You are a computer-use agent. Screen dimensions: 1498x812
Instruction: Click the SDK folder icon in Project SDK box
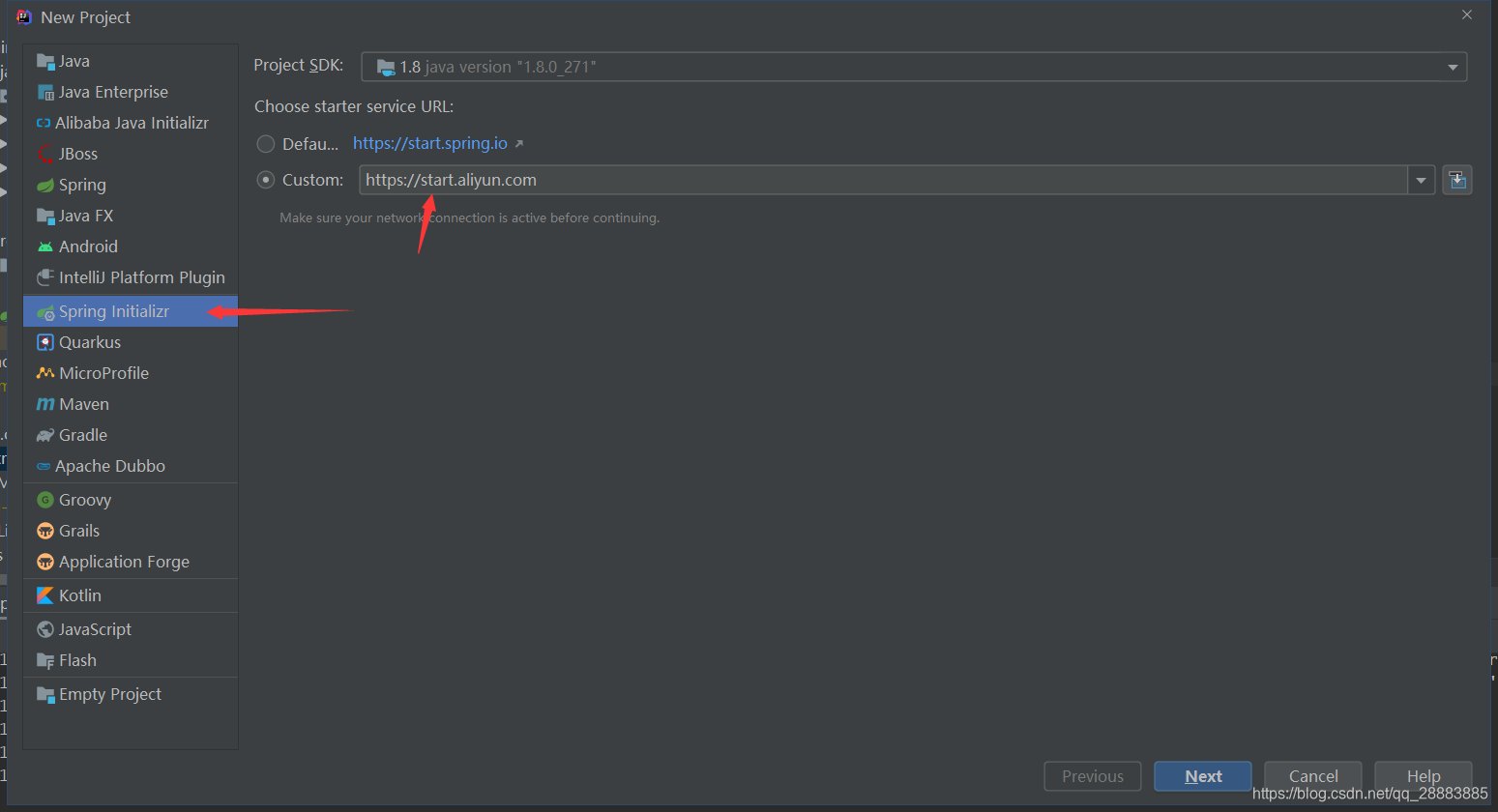coord(386,67)
